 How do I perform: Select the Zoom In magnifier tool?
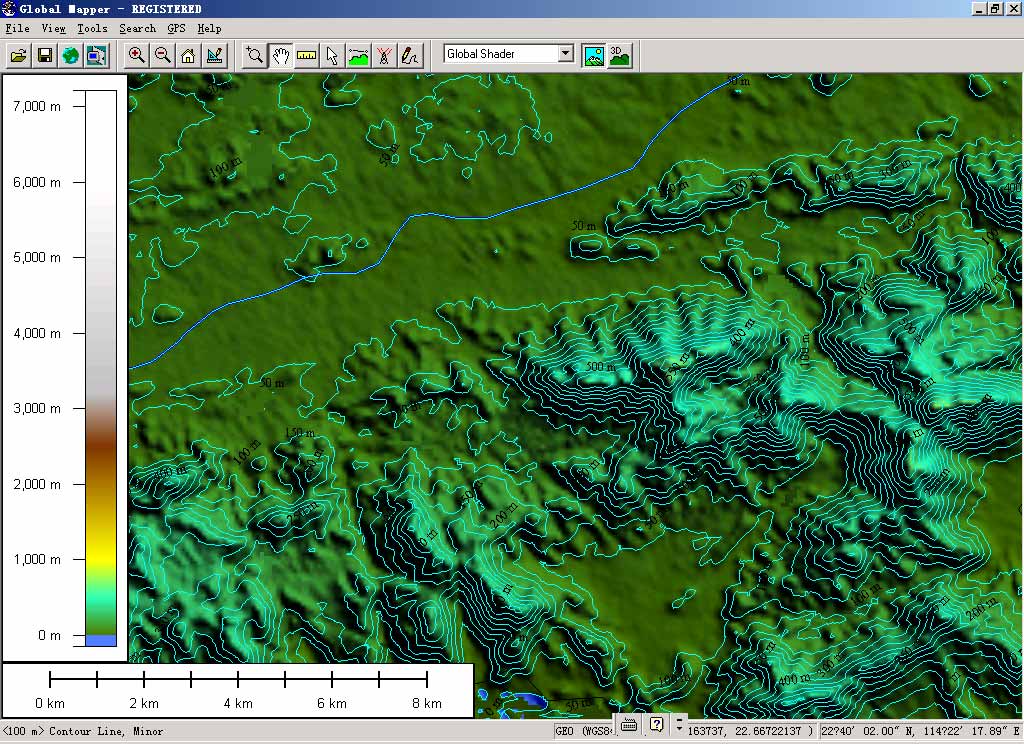coord(137,55)
